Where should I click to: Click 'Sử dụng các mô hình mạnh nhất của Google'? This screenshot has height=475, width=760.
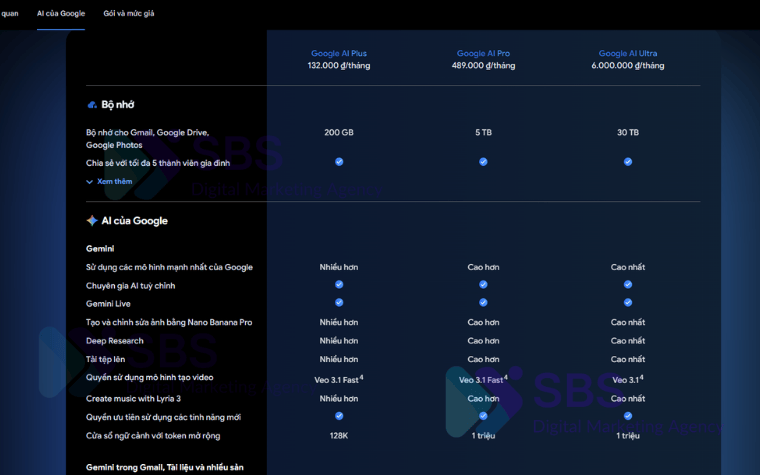pyautogui.click(x=169, y=267)
